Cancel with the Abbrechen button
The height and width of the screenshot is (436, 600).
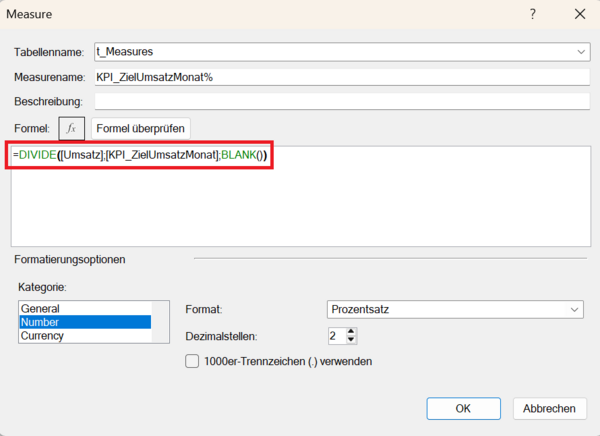point(549,408)
